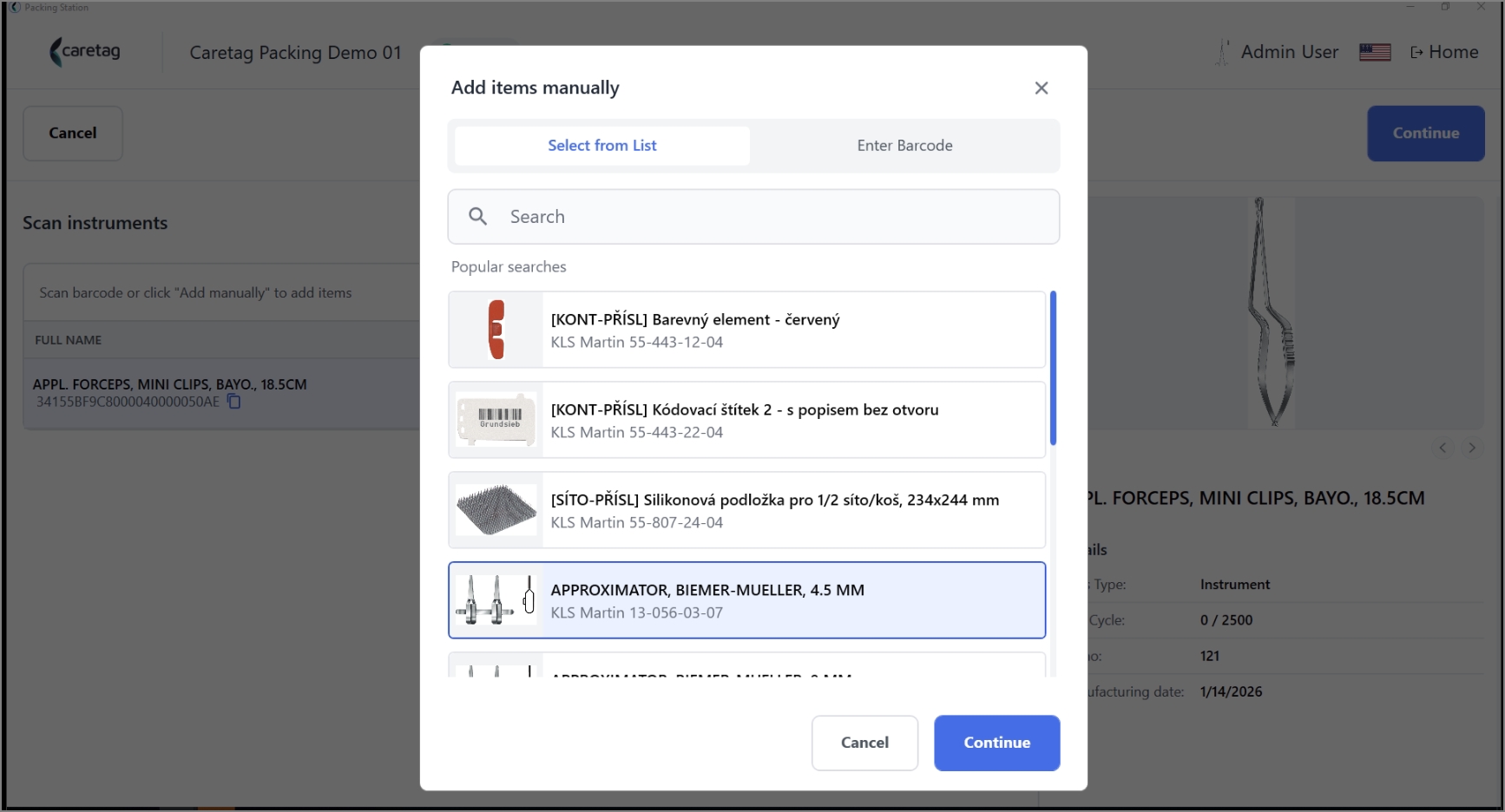Select APPL. FORCEPS, MINI CLIPS row
Image resolution: width=1505 pixels, height=812 pixels.
tap(222, 393)
